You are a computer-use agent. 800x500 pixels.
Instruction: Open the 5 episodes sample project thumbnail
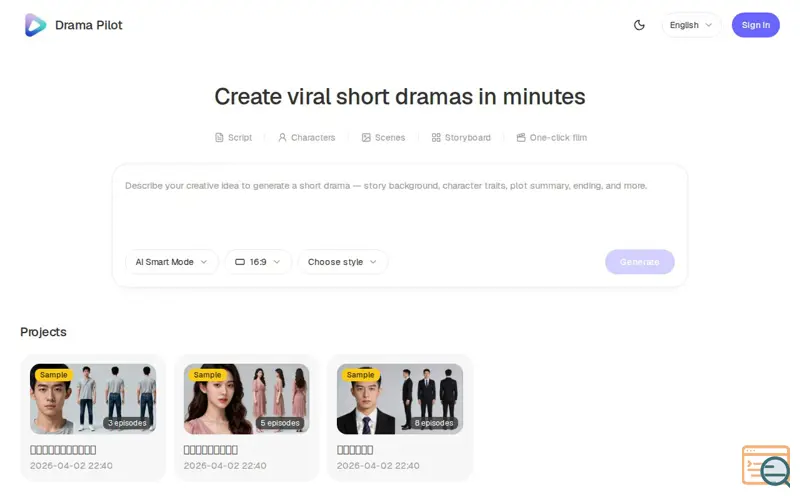246,399
